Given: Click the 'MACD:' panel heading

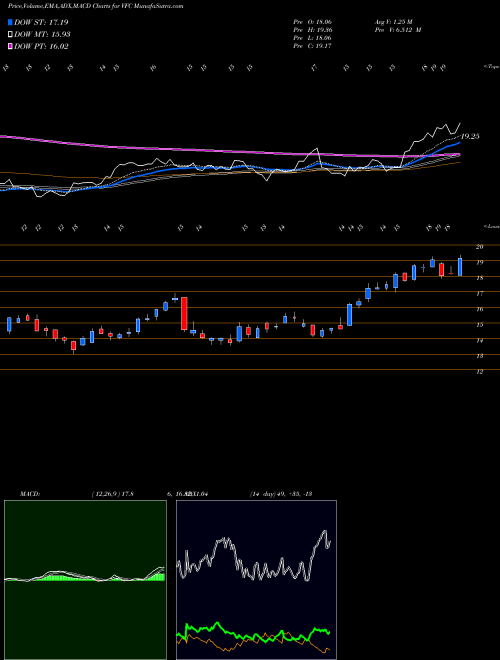Looking at the screenshot, I should point(29,494).
